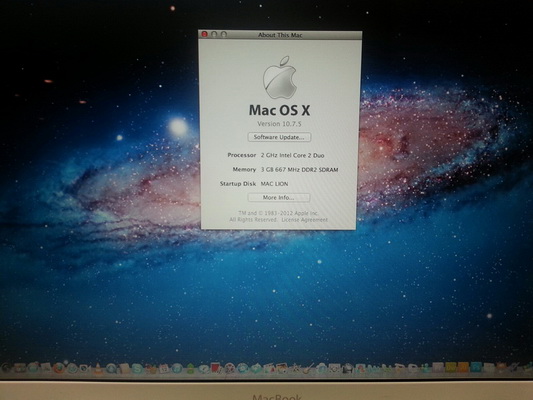This screenshot has width=533, height=400.
Task: Open More Info about this Mac
Action: coord(279,197)
